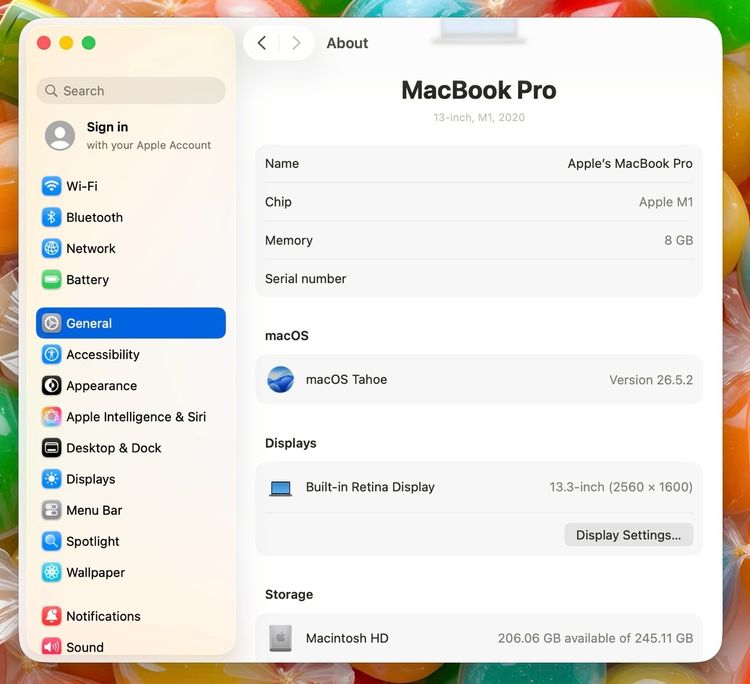Select Displays in the sidebar
750x684 pixels.
coord(131,479)
